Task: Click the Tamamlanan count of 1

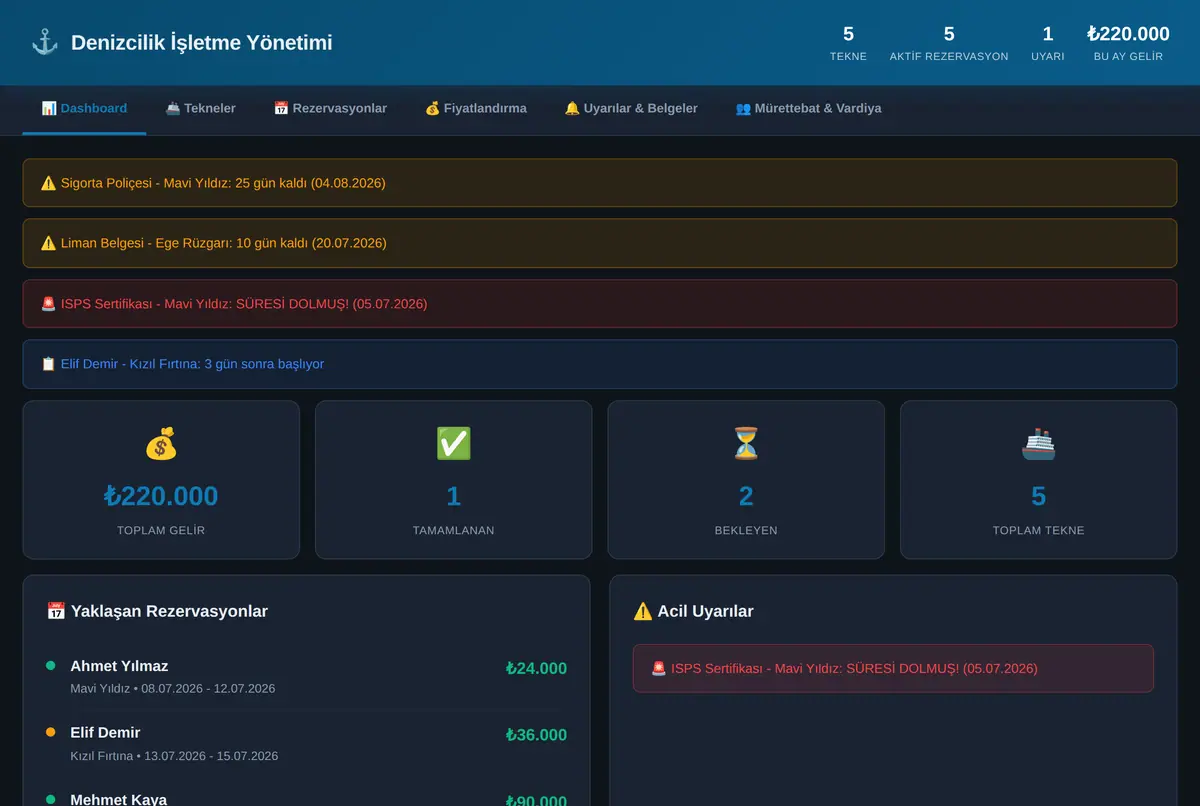Action: click(453, 496)
